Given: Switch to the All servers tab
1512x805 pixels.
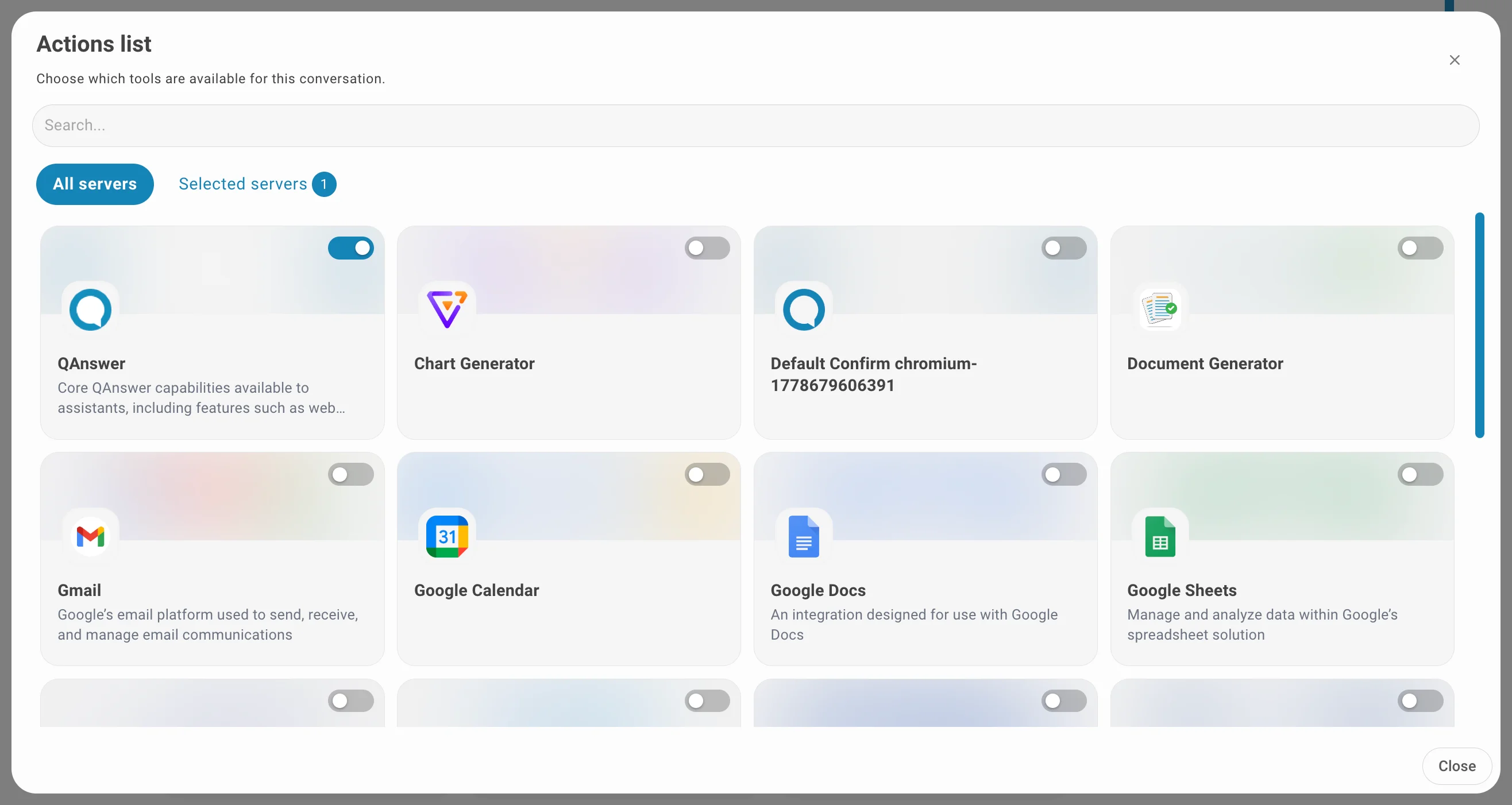Looking at the screenshot, I should (94, 184).
